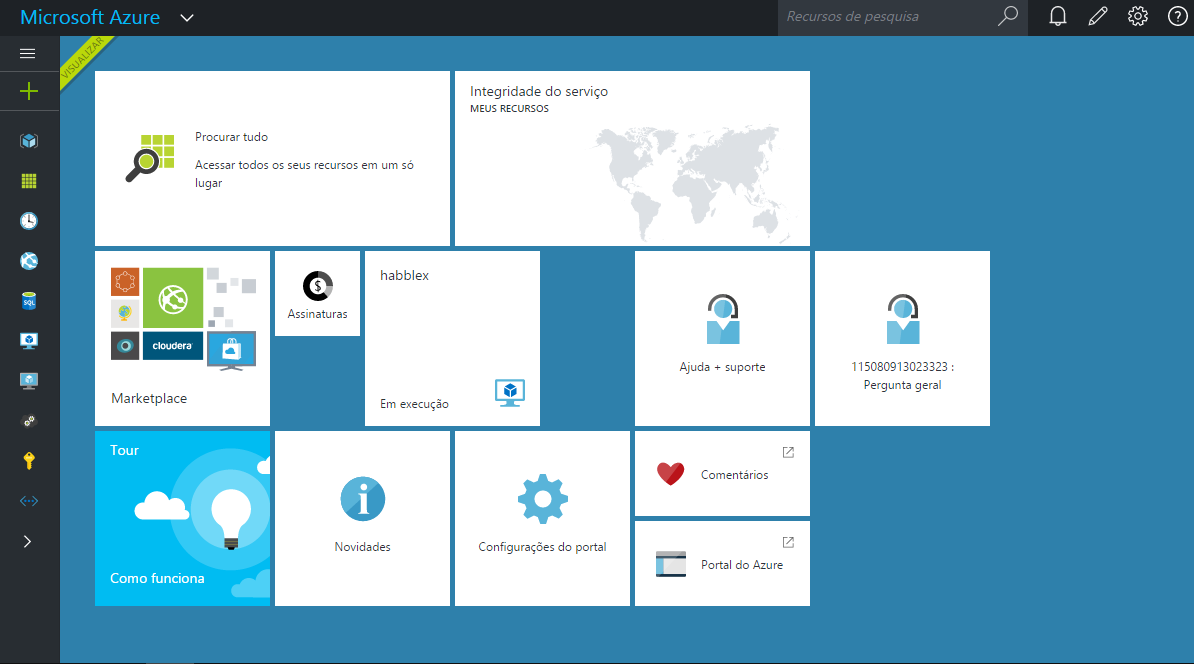Start the Tour Como funciona tile
The width and height of the screenshot is (1194, 664).
tap(183, 519)
